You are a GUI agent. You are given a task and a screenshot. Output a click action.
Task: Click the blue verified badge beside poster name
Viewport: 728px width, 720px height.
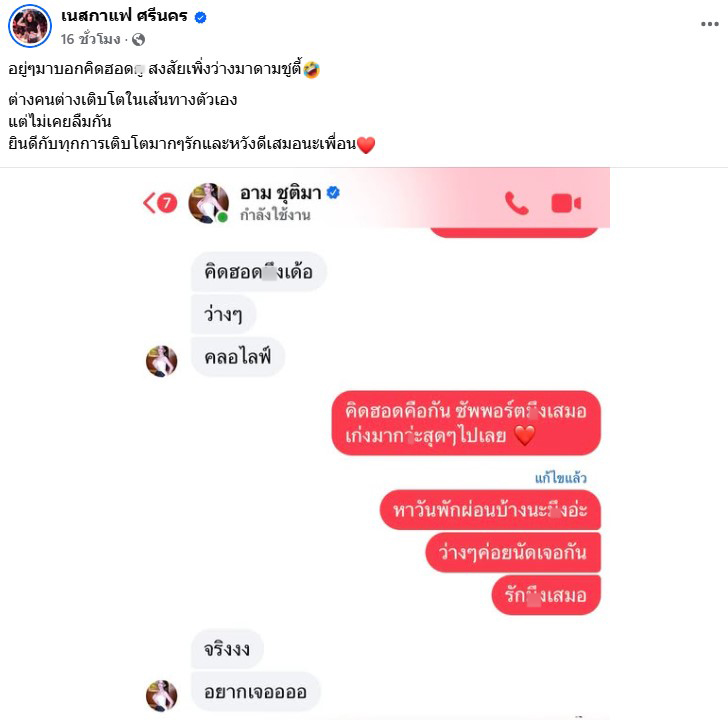201,18
